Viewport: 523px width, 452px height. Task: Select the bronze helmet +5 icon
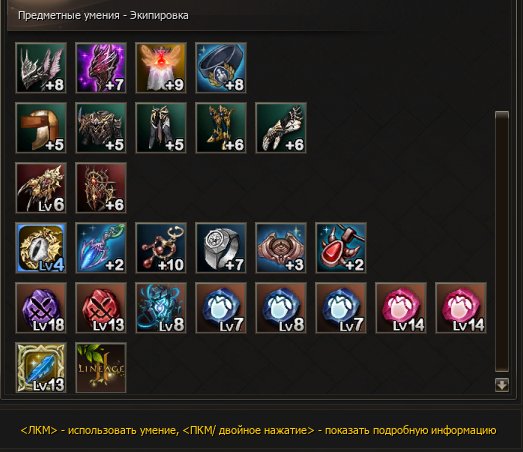point(41,128)
